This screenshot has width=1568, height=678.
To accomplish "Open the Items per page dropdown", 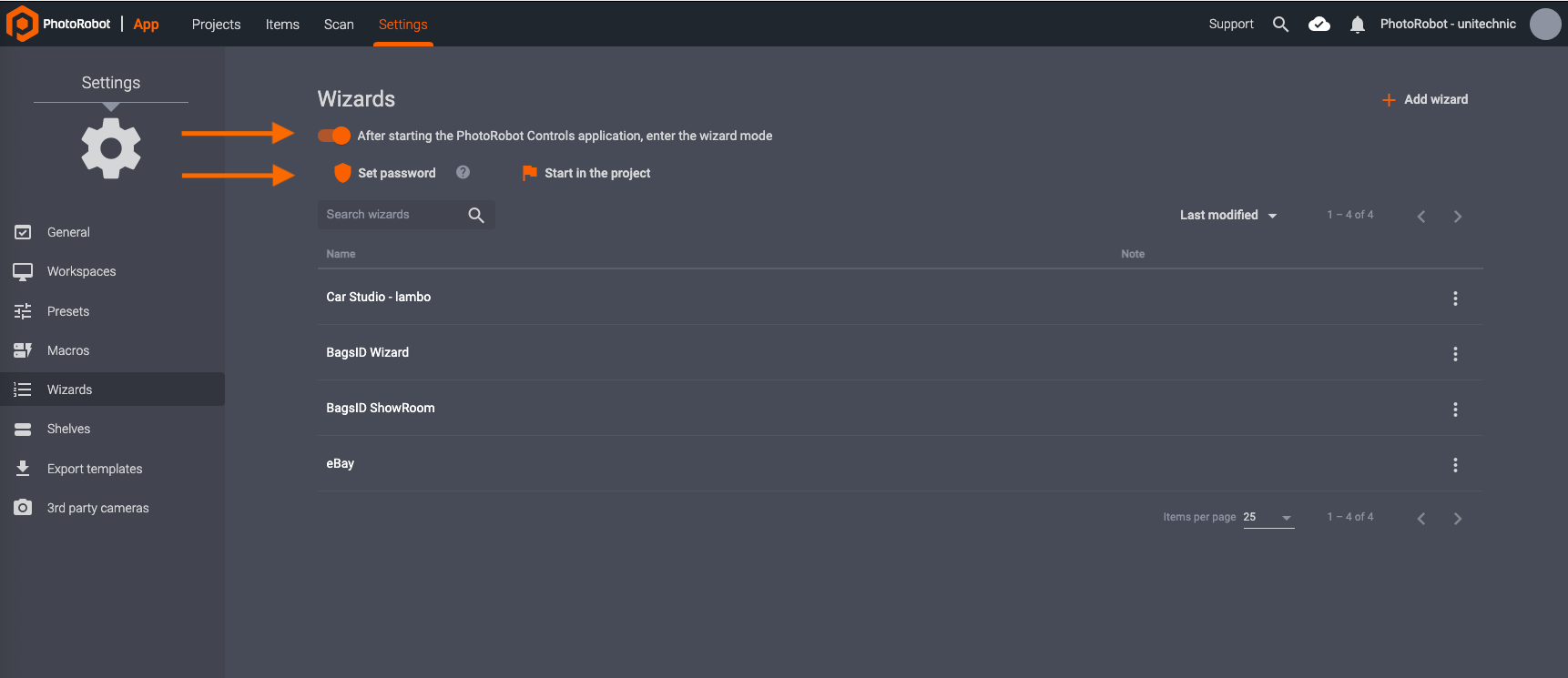I will 1268,517.
